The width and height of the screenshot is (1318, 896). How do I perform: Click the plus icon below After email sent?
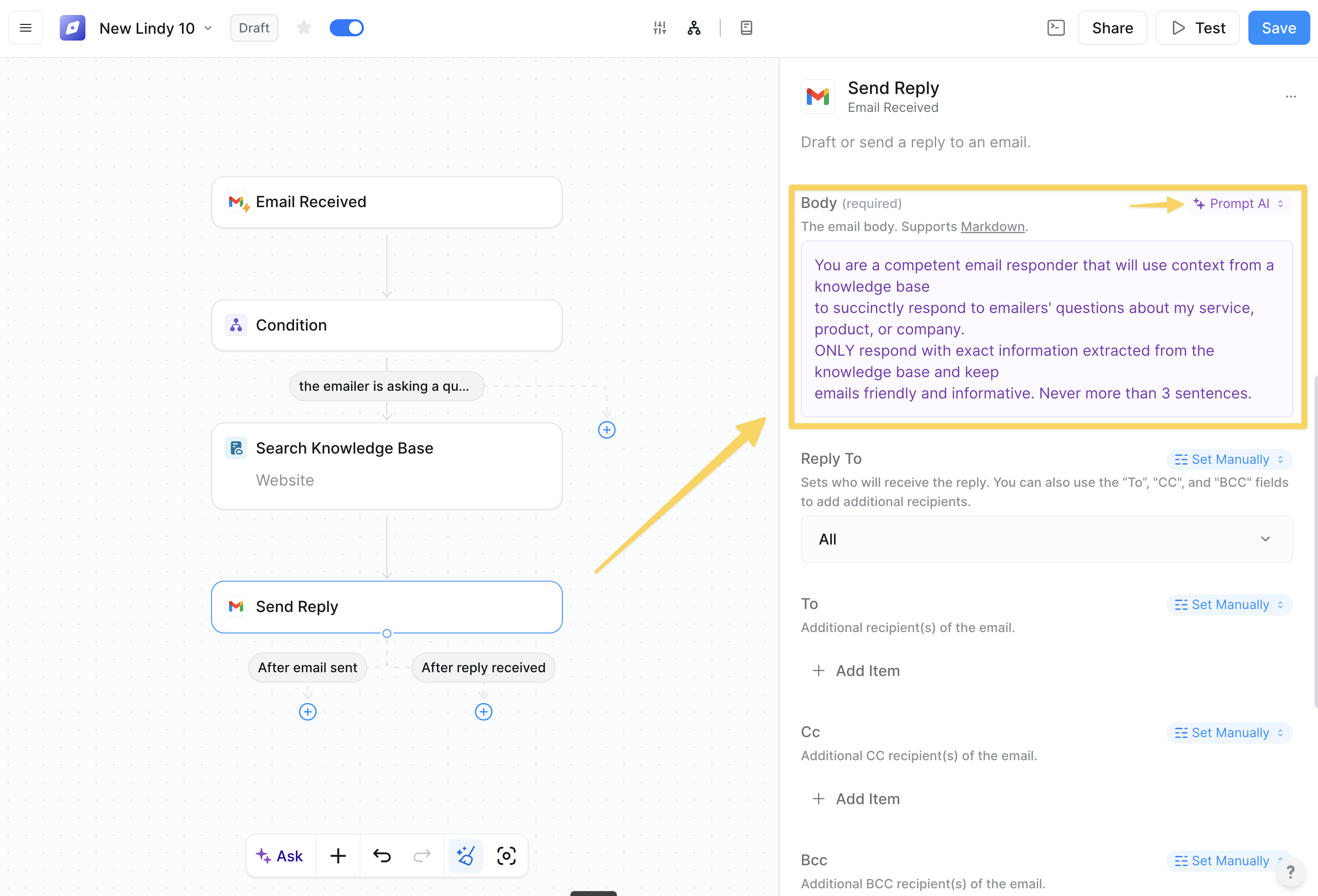[x=308, y=712]
